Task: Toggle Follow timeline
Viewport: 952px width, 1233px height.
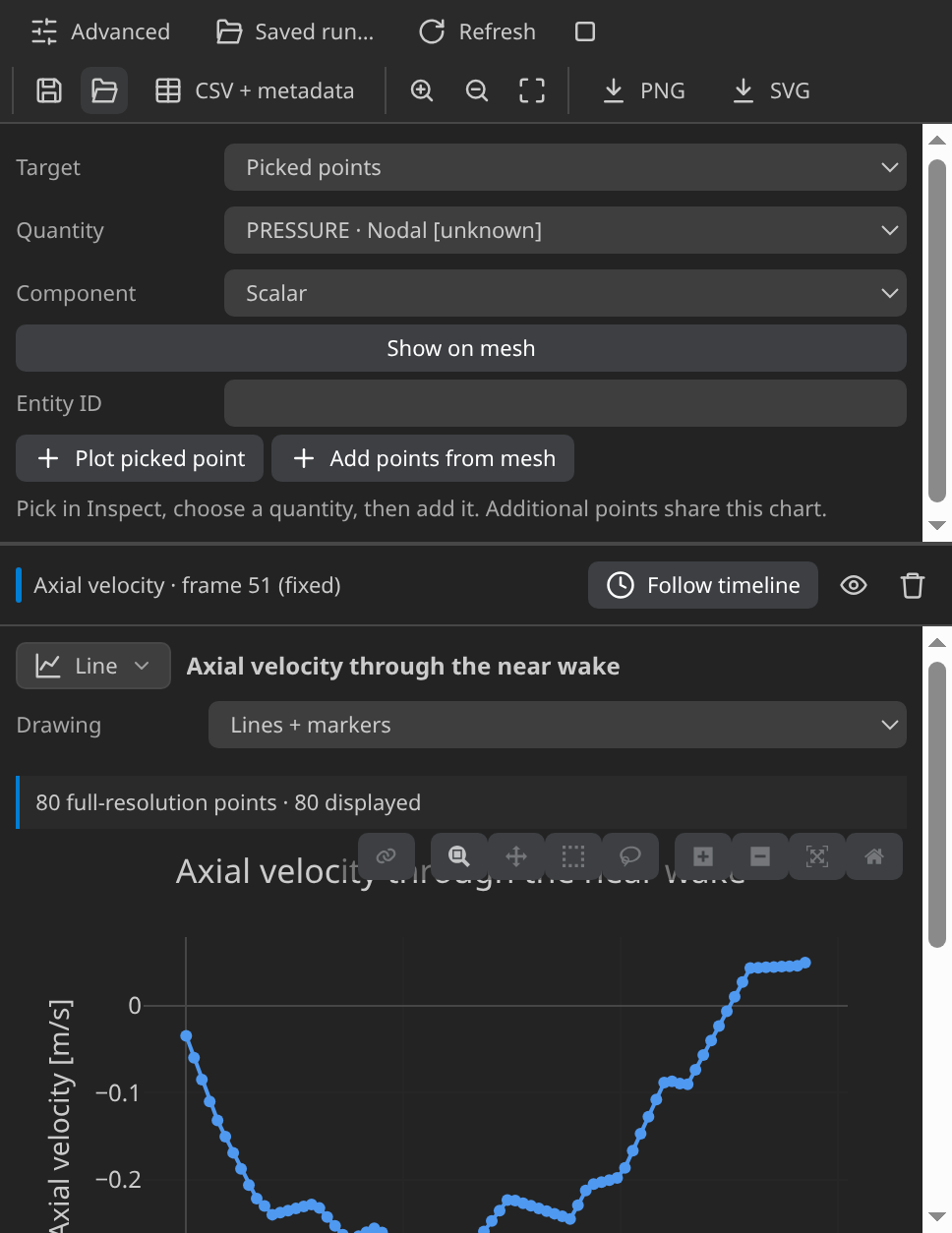Action: point(703,585)
